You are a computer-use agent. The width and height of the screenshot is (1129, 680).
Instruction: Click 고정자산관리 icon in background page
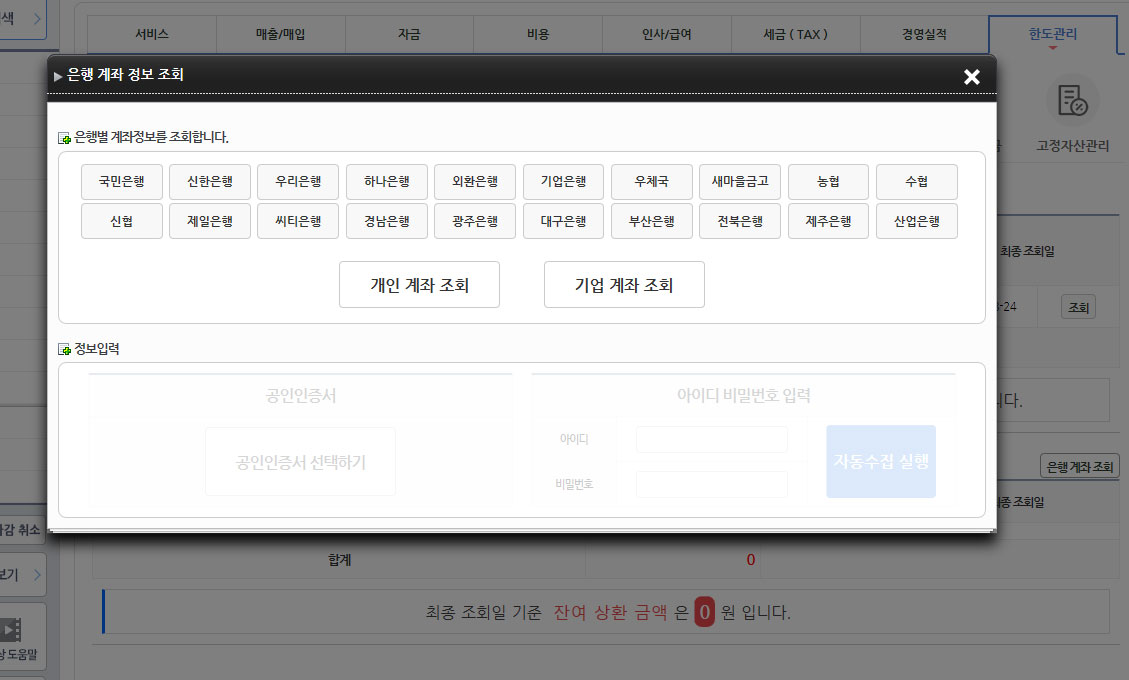[1072, 102]
